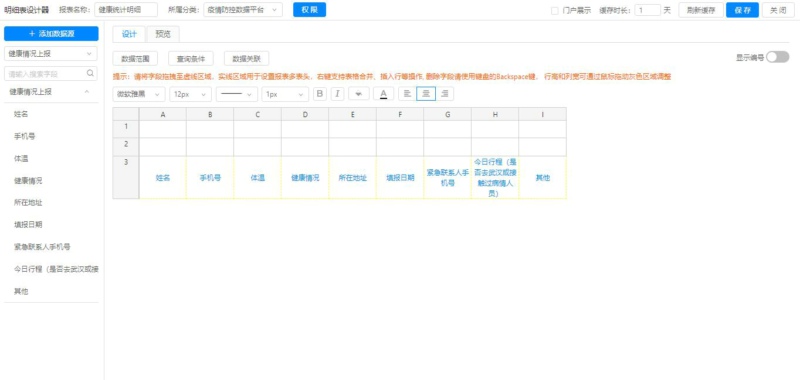Click empty cell D2 in grid
The height and width of the screenshot is (380, 800).
point(305,147)
